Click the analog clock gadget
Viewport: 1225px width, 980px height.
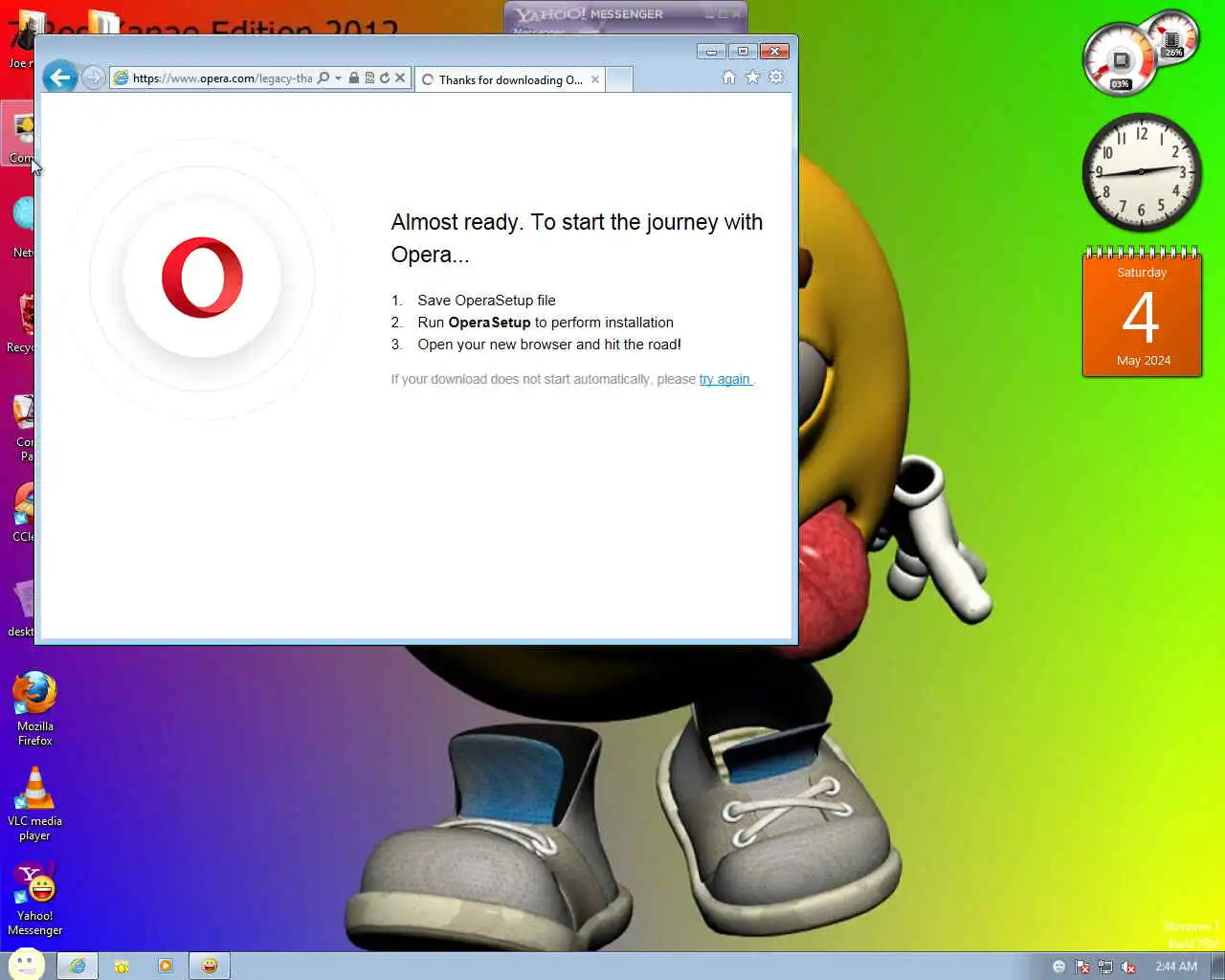(x=1141, y=172)
